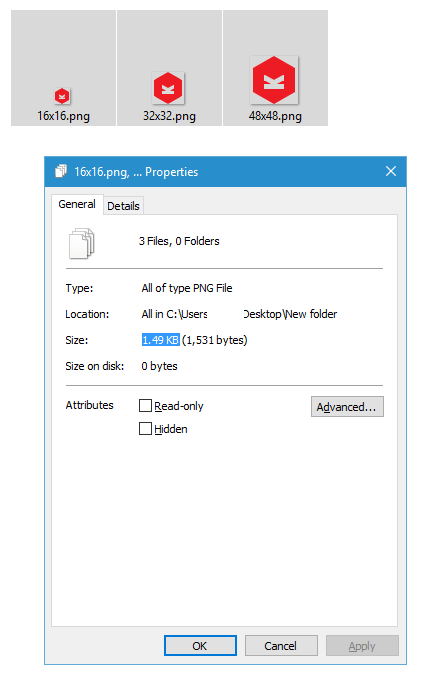This screenshot has height=687, width=426.
Task: Click the 32x32.png file name
Action: [169, 116]
